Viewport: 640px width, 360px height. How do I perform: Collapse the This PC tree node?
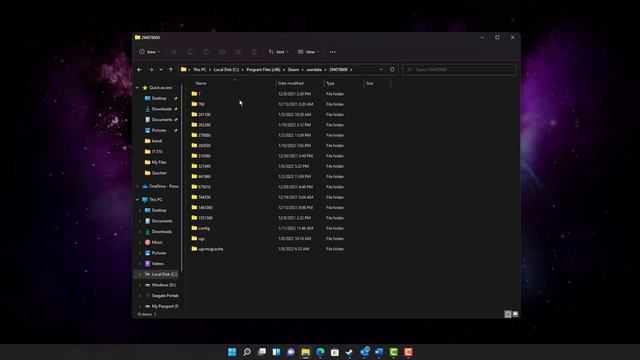138,200
